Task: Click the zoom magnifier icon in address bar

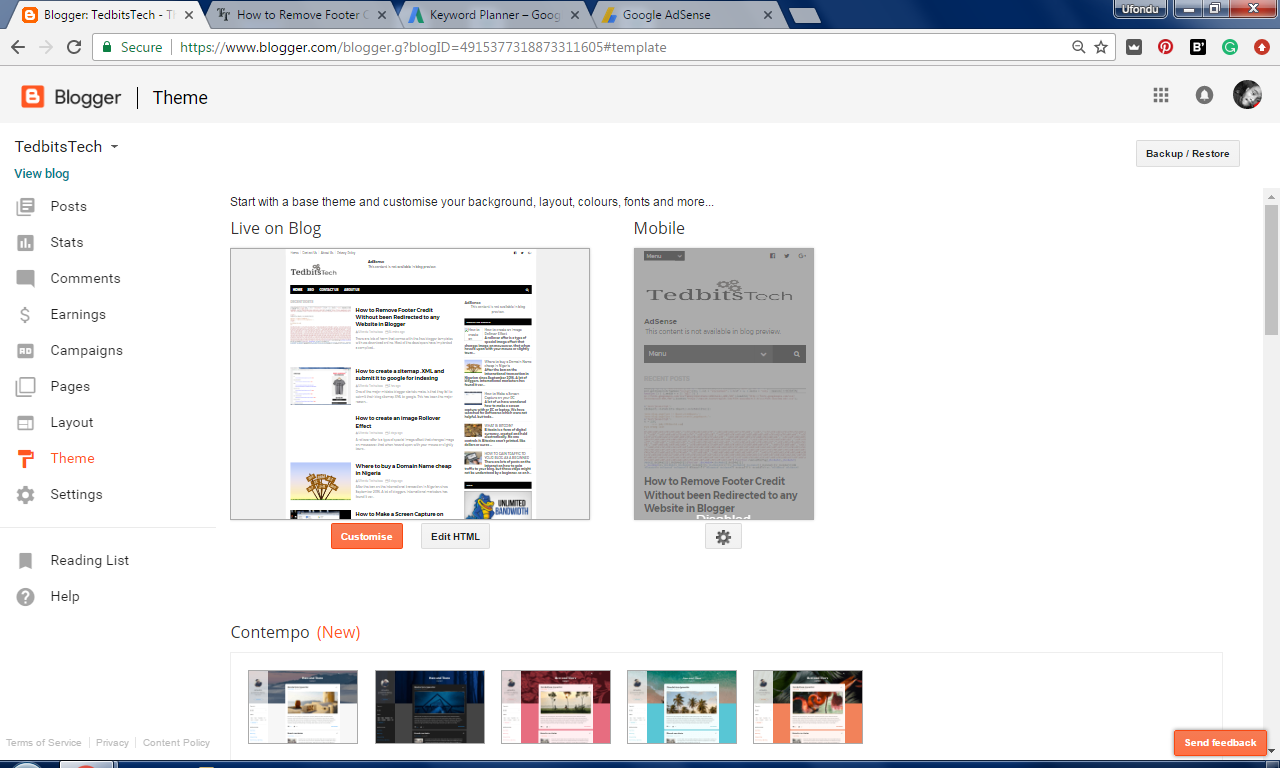Action: coord(1078,47)
